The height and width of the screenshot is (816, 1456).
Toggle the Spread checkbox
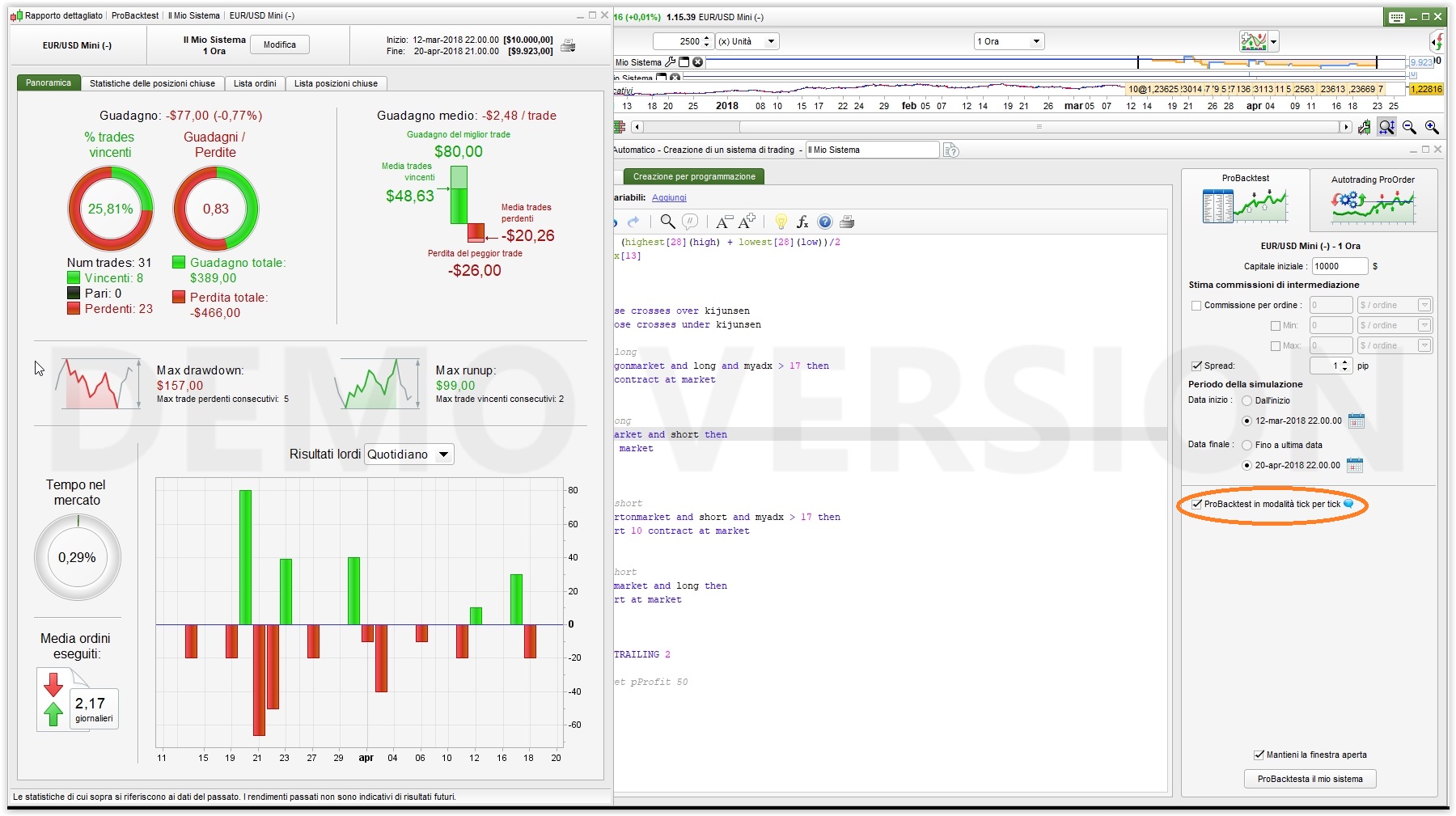[1196, 366]
